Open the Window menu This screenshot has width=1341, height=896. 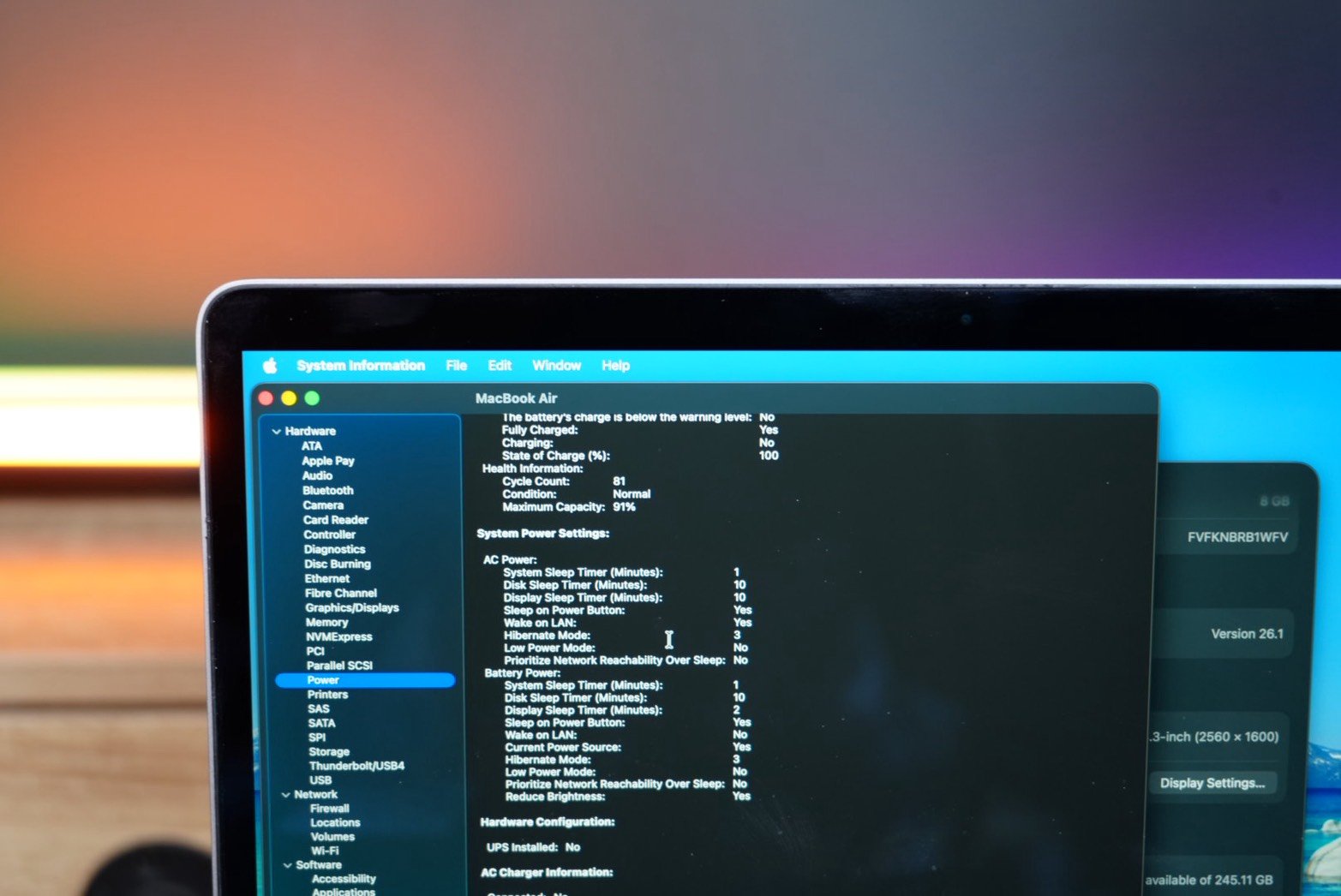pos(556,366)
